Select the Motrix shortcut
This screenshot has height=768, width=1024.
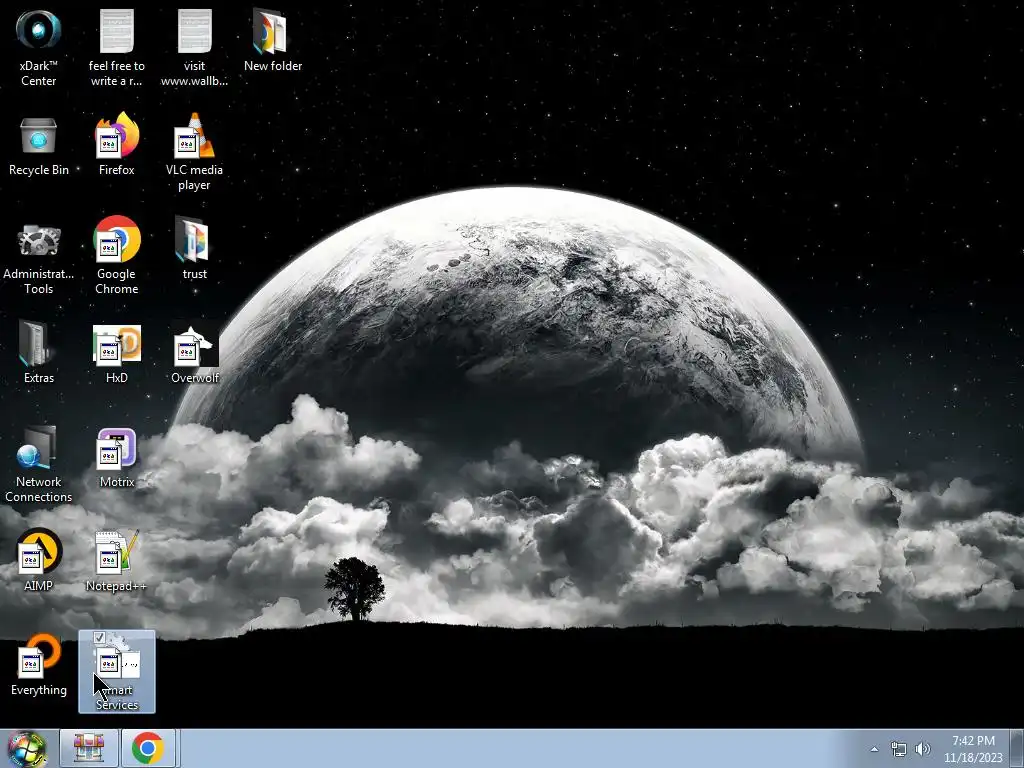[116, 458]
